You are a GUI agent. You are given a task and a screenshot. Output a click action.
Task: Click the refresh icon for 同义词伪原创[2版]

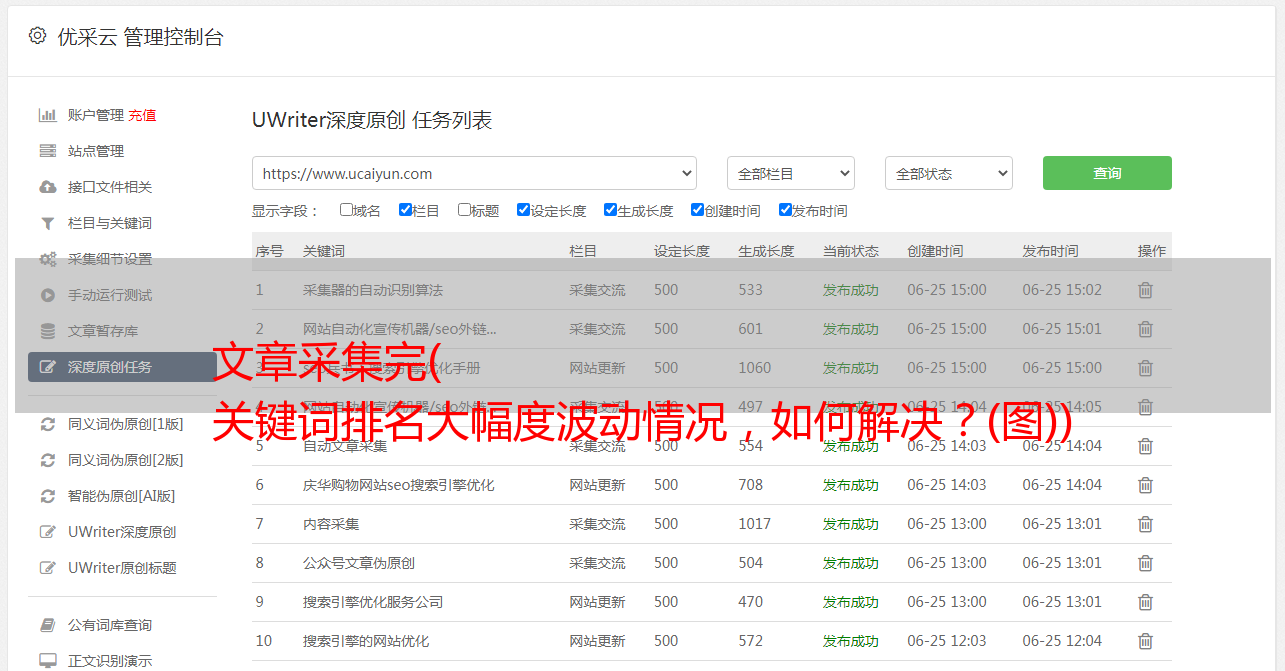click(x=47, y=460)
